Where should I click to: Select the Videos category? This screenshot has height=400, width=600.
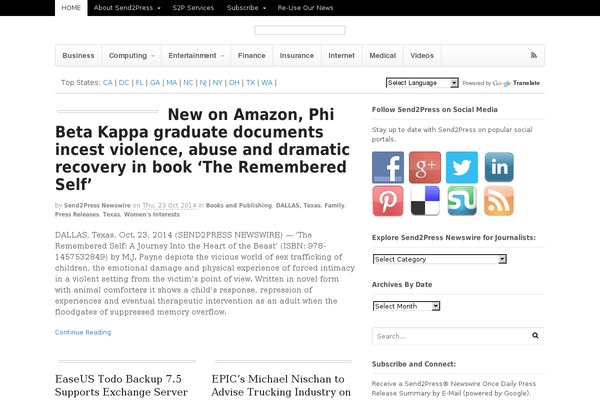(422, 56)
